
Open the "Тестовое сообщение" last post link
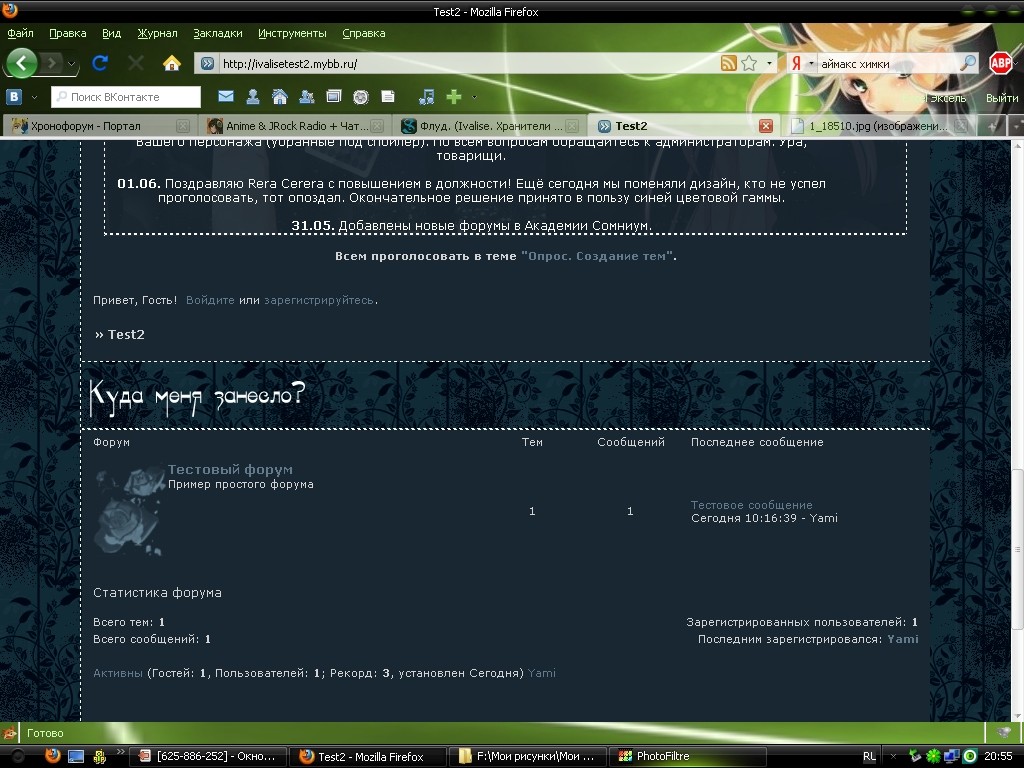point(752,505)
